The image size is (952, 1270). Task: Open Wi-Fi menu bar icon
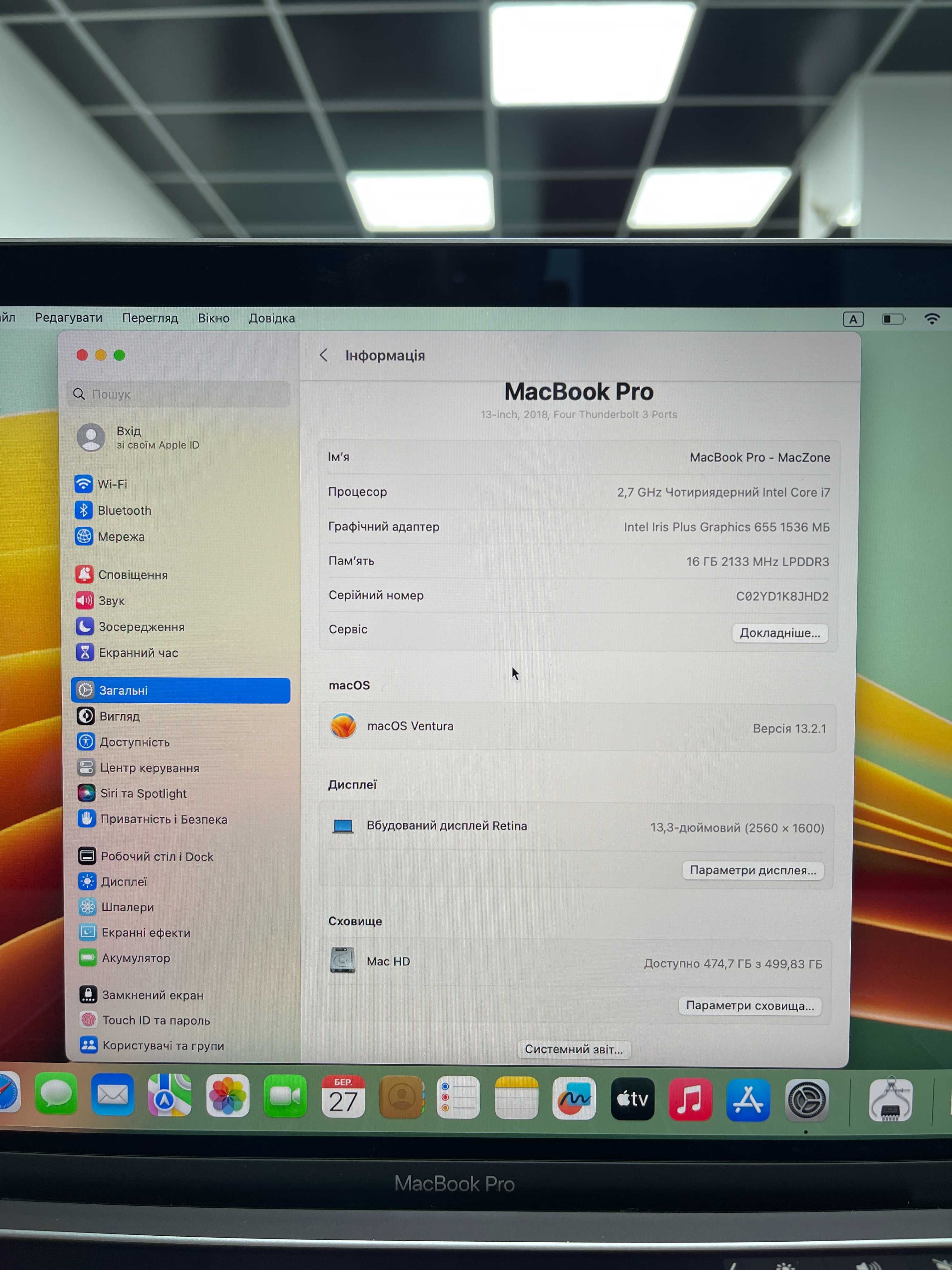pyautogui.click(x=932, y=319)
